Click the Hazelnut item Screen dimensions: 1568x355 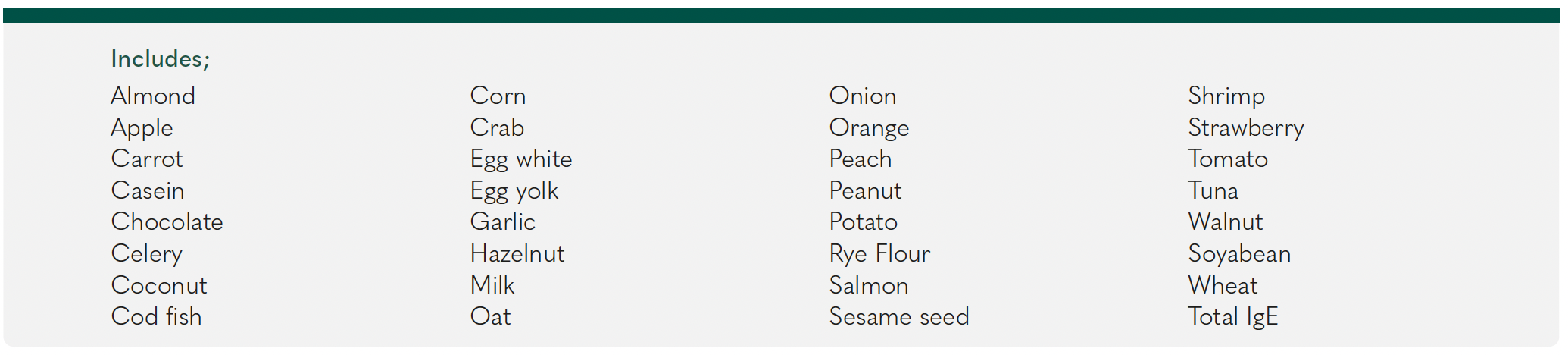click(x=517, y=253)
